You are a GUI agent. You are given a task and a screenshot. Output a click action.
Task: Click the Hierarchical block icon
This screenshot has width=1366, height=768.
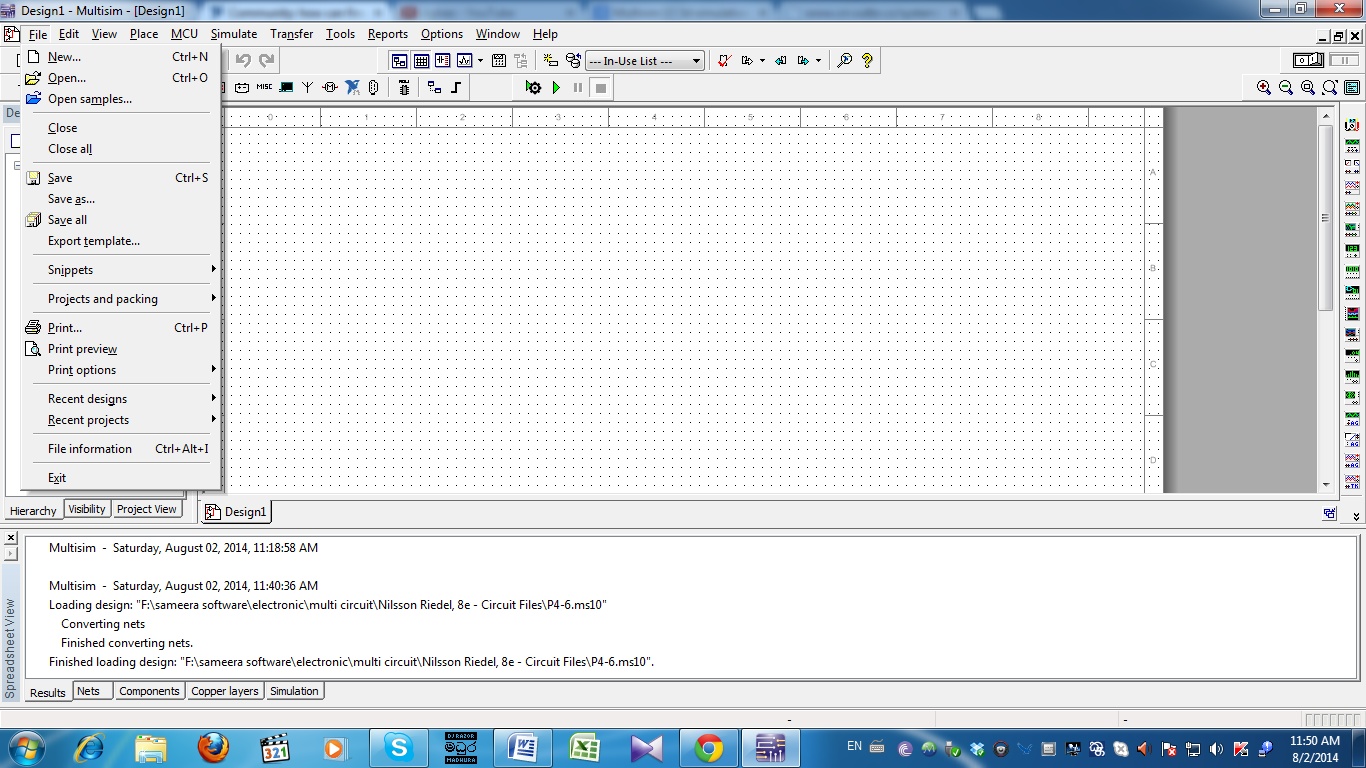point(434,87)
